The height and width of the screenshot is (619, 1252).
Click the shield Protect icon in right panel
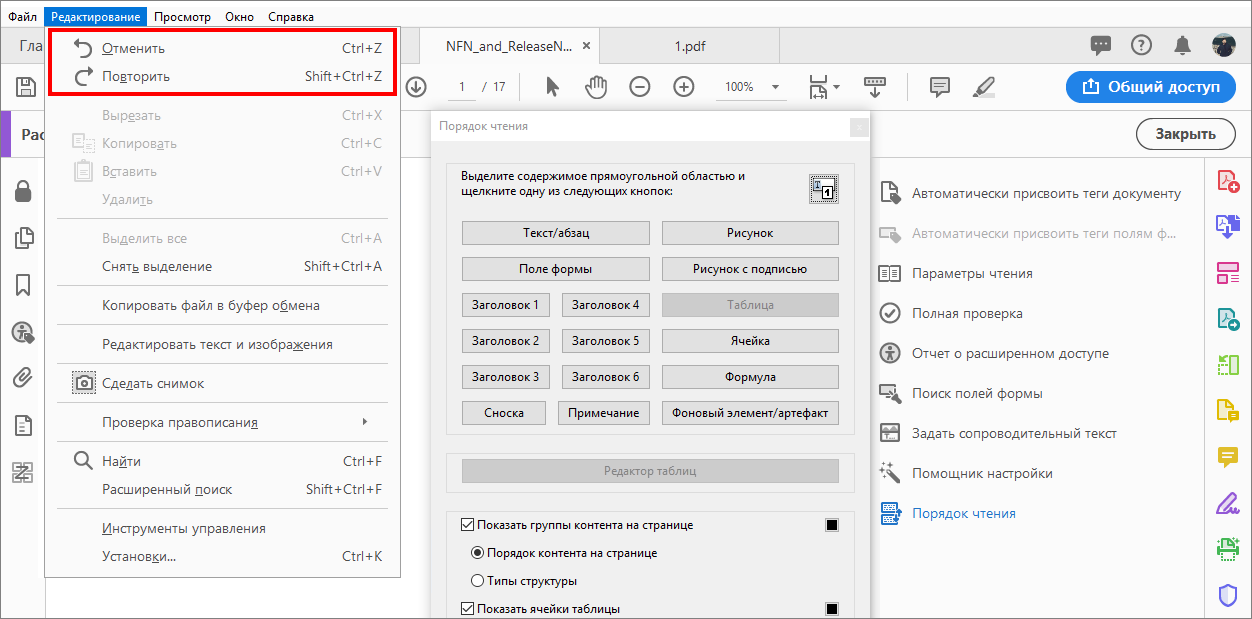1228,594
